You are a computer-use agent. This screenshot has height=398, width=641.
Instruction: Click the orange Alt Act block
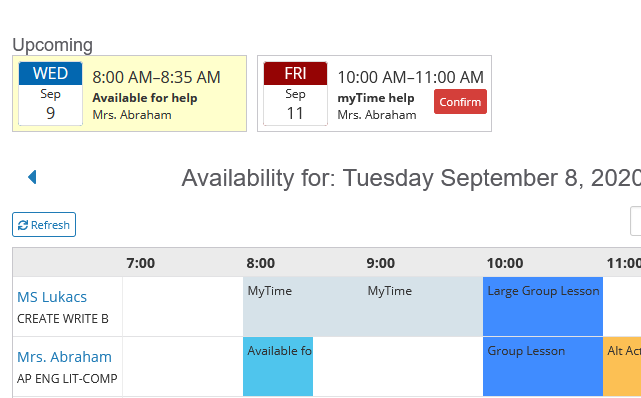point(622,367)
